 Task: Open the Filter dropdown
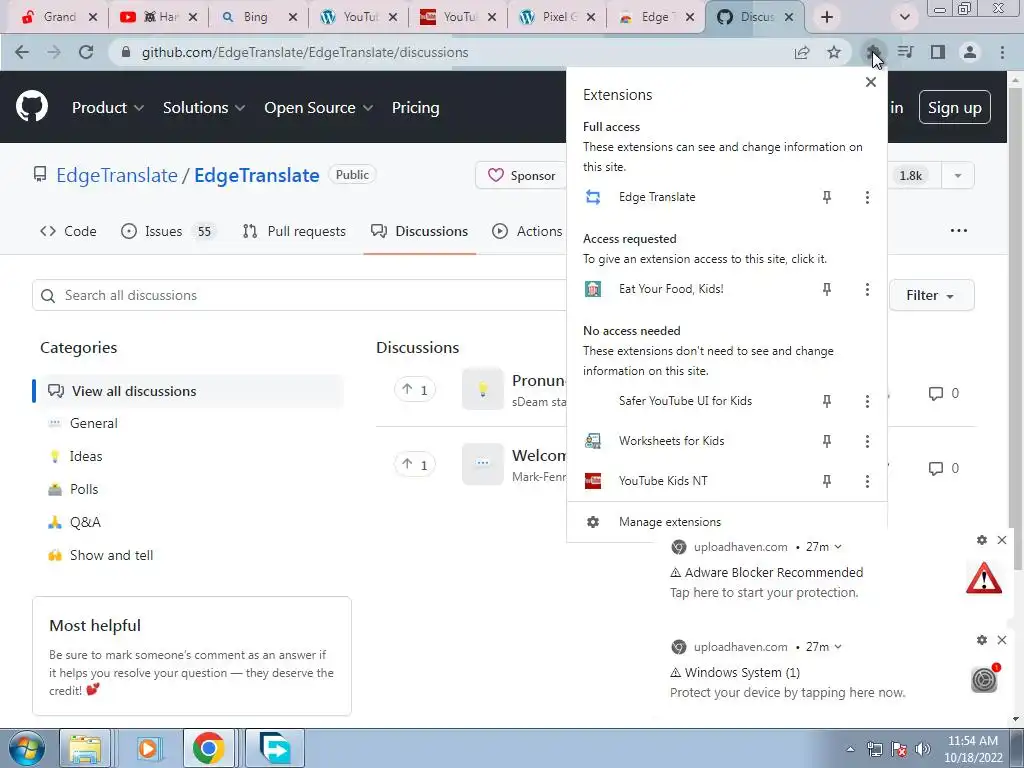931,295
